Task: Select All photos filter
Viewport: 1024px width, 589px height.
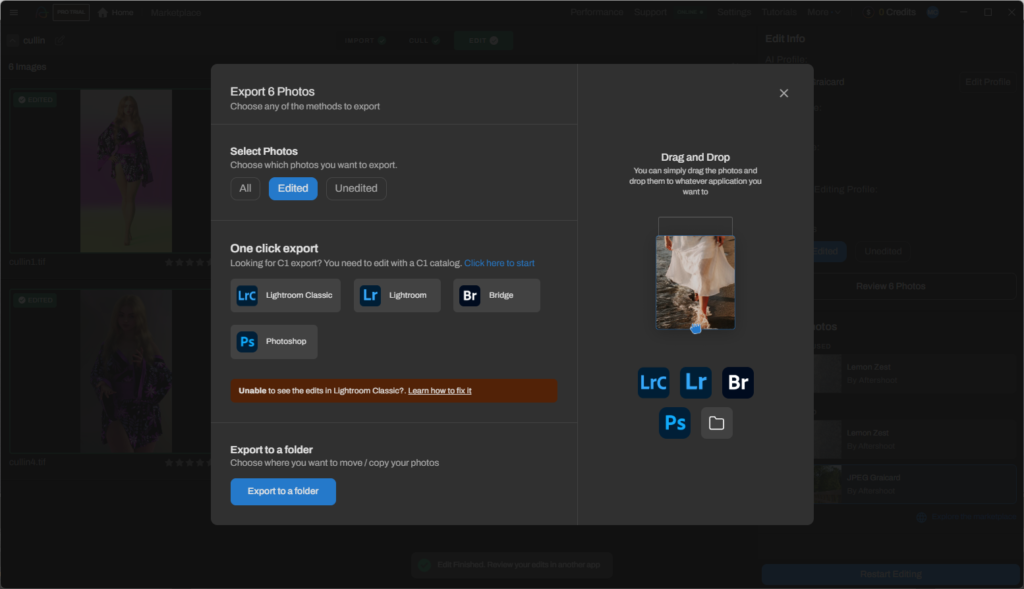Action: 245,188
